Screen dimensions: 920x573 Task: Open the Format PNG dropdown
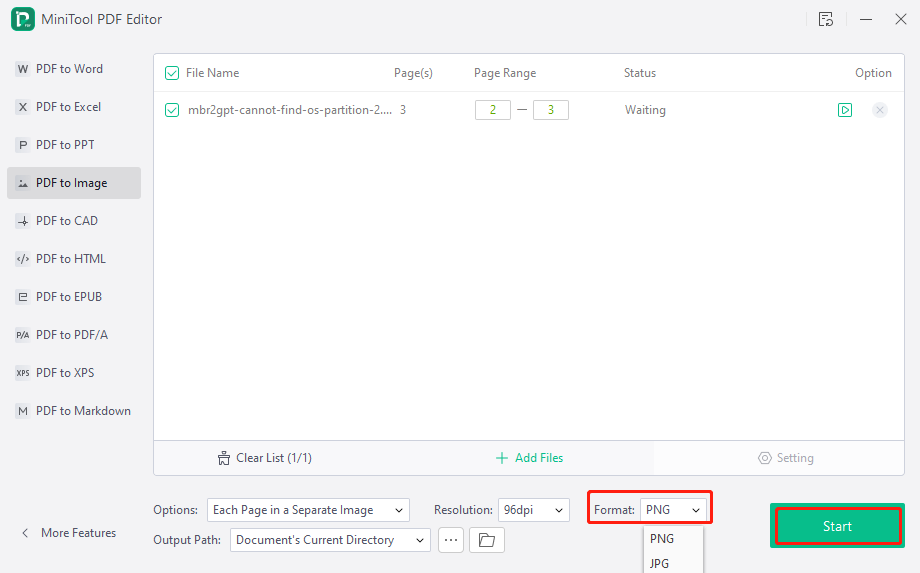(674, 510)
